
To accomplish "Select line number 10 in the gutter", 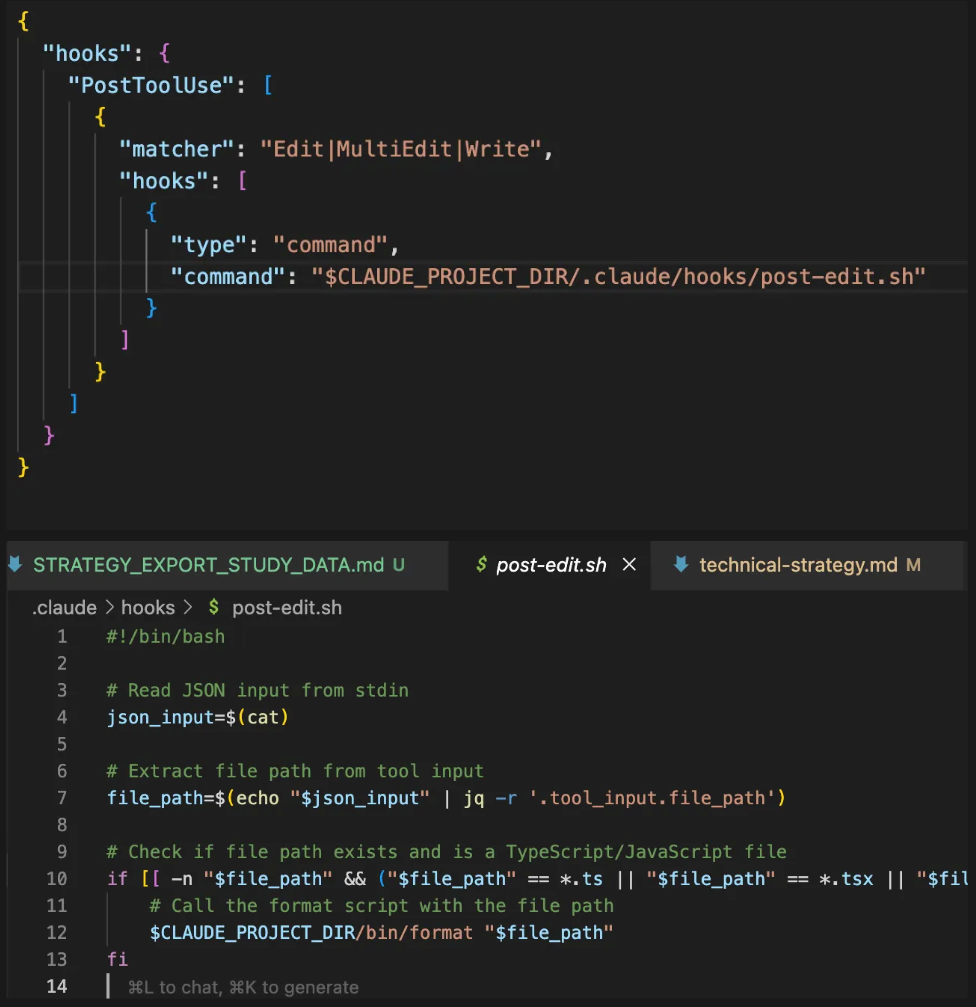I will [56, 879].
